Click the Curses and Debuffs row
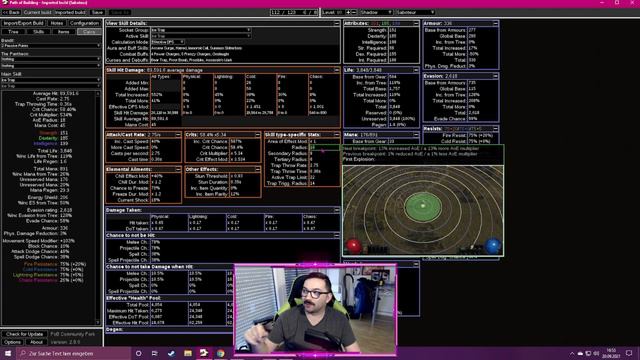The height and width of the screenshot is (360, 640). (222, 60)
